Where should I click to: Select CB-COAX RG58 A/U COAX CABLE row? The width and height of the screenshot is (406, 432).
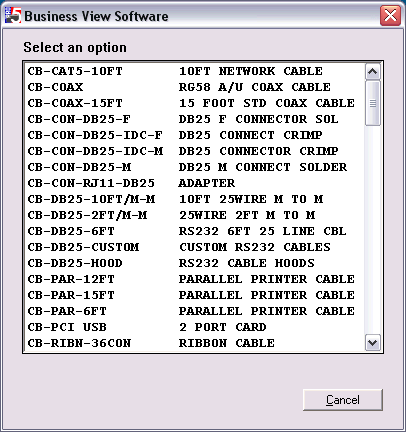coord(194,87)
